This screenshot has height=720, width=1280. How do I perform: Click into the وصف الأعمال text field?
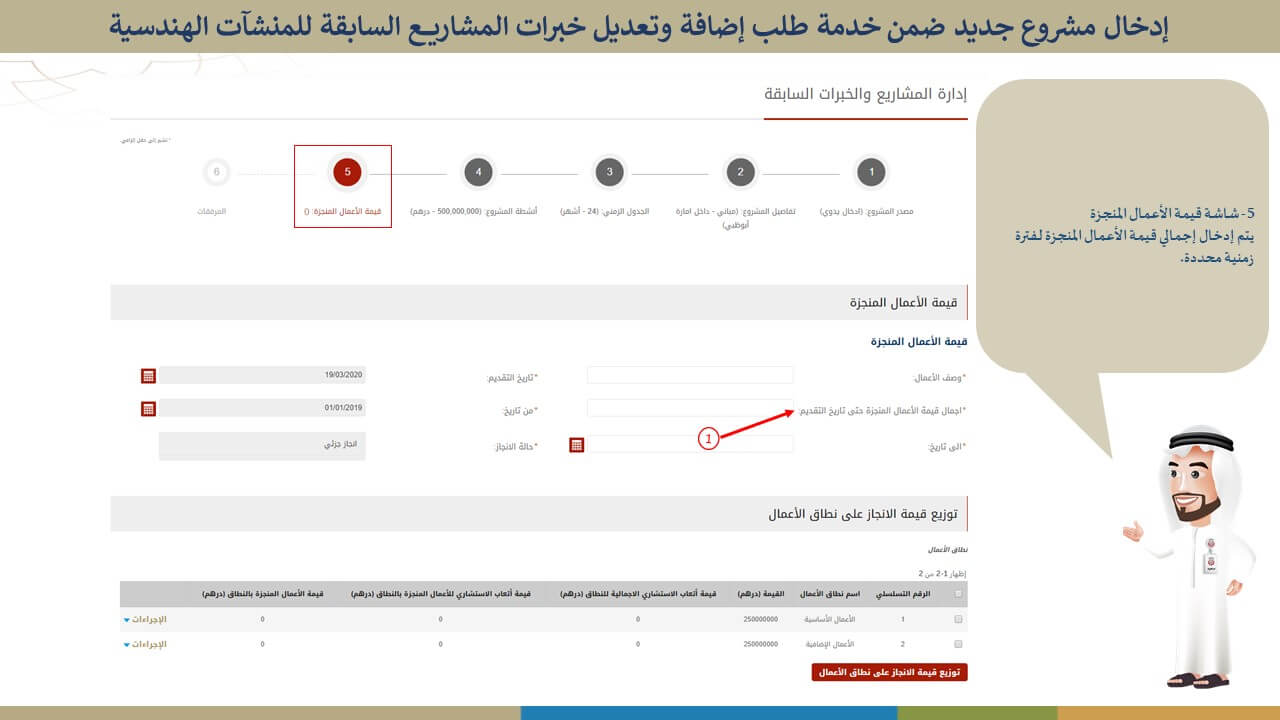[690, 375]
